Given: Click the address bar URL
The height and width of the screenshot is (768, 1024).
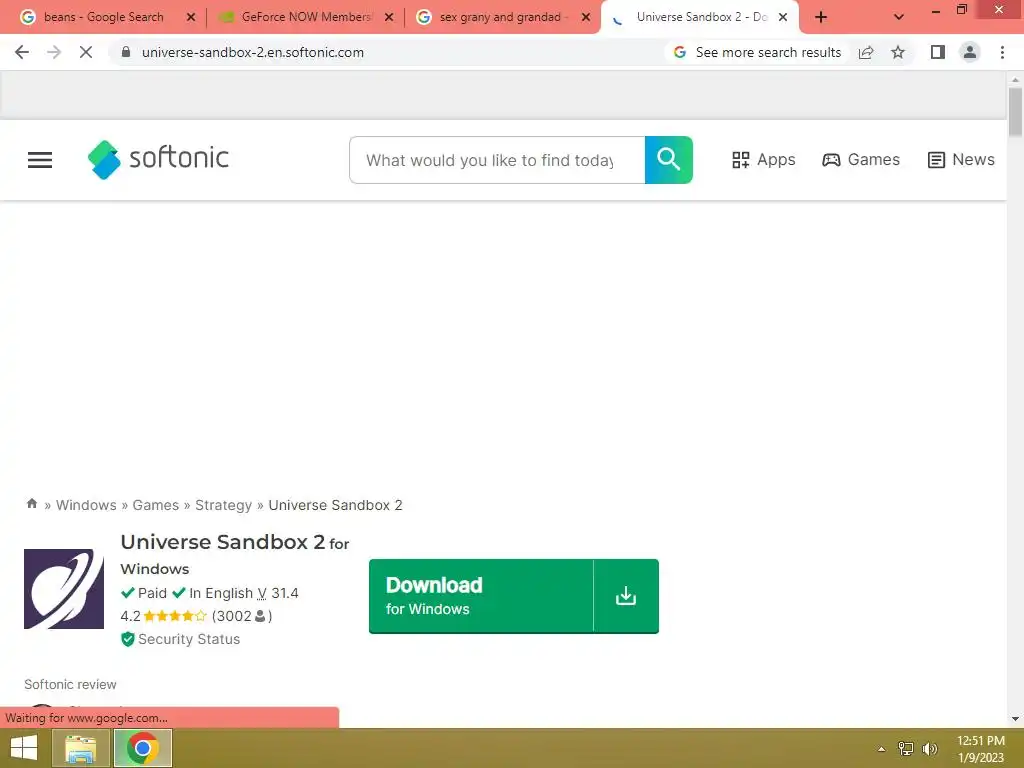Looking at the screenshot, I should coord(253,52).
